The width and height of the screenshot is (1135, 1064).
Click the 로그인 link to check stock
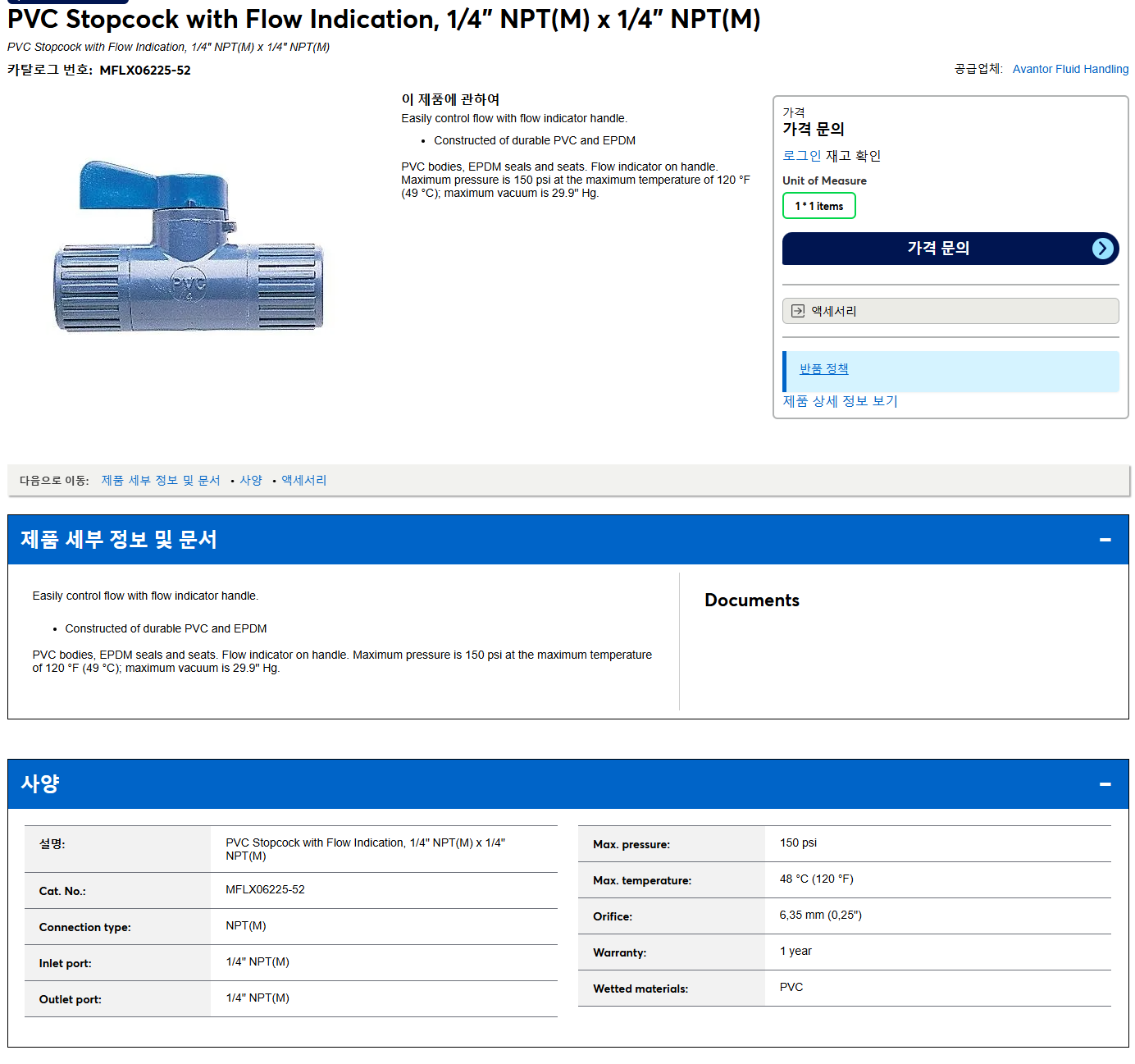pos(801,156)
